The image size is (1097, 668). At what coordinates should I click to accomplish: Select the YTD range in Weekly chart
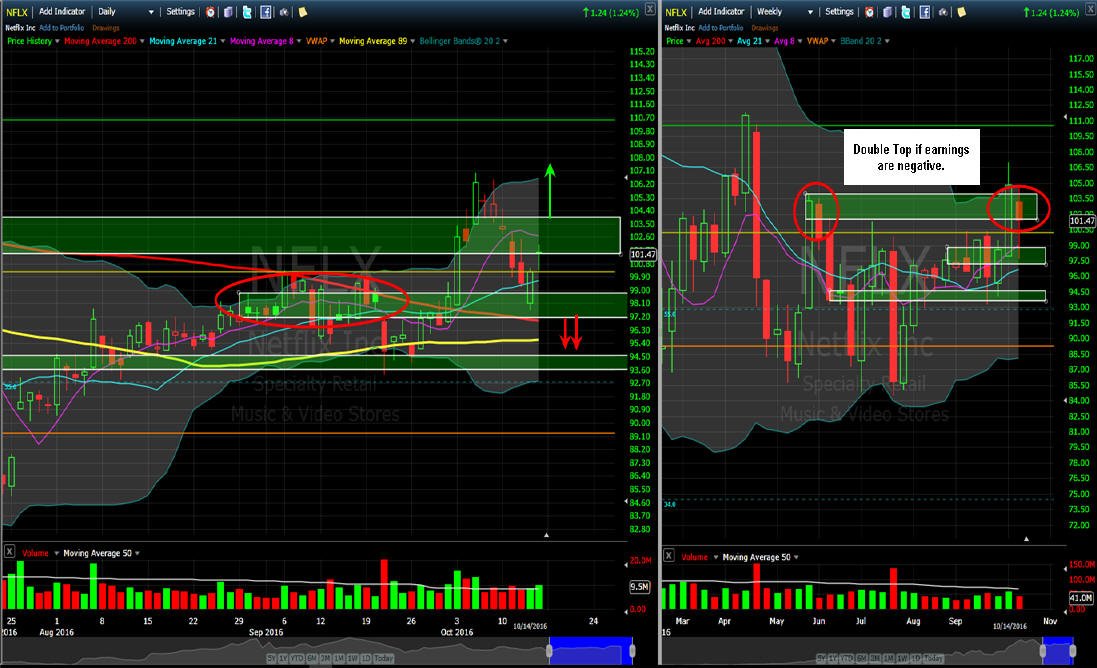tap(847, 659)
